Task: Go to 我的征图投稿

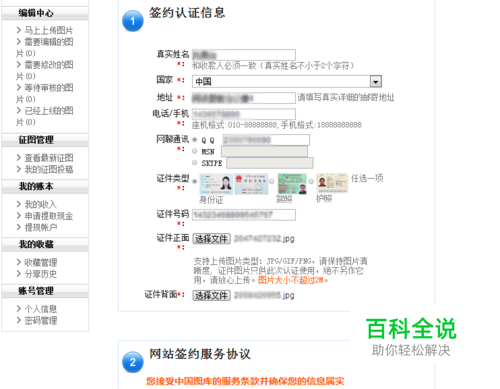Action: pos(49,169)
